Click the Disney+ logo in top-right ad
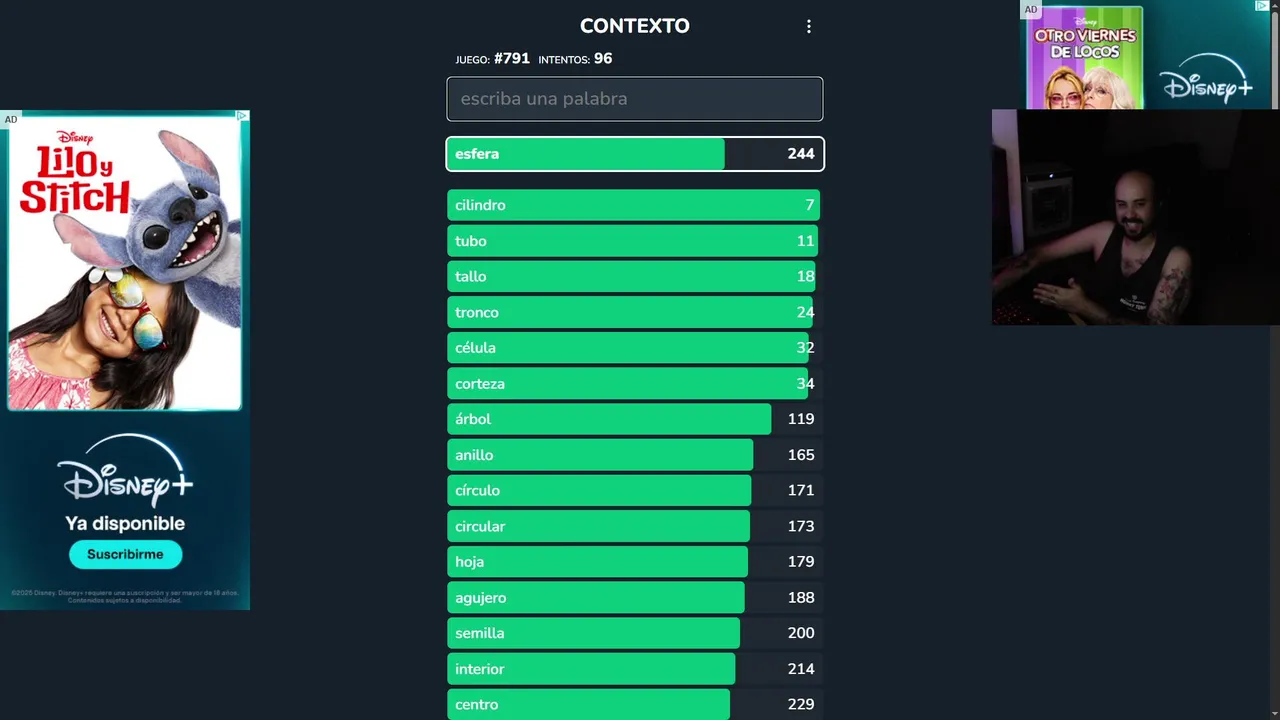The height and width of the screenshot is (720, 1280). click(1207, 79)
